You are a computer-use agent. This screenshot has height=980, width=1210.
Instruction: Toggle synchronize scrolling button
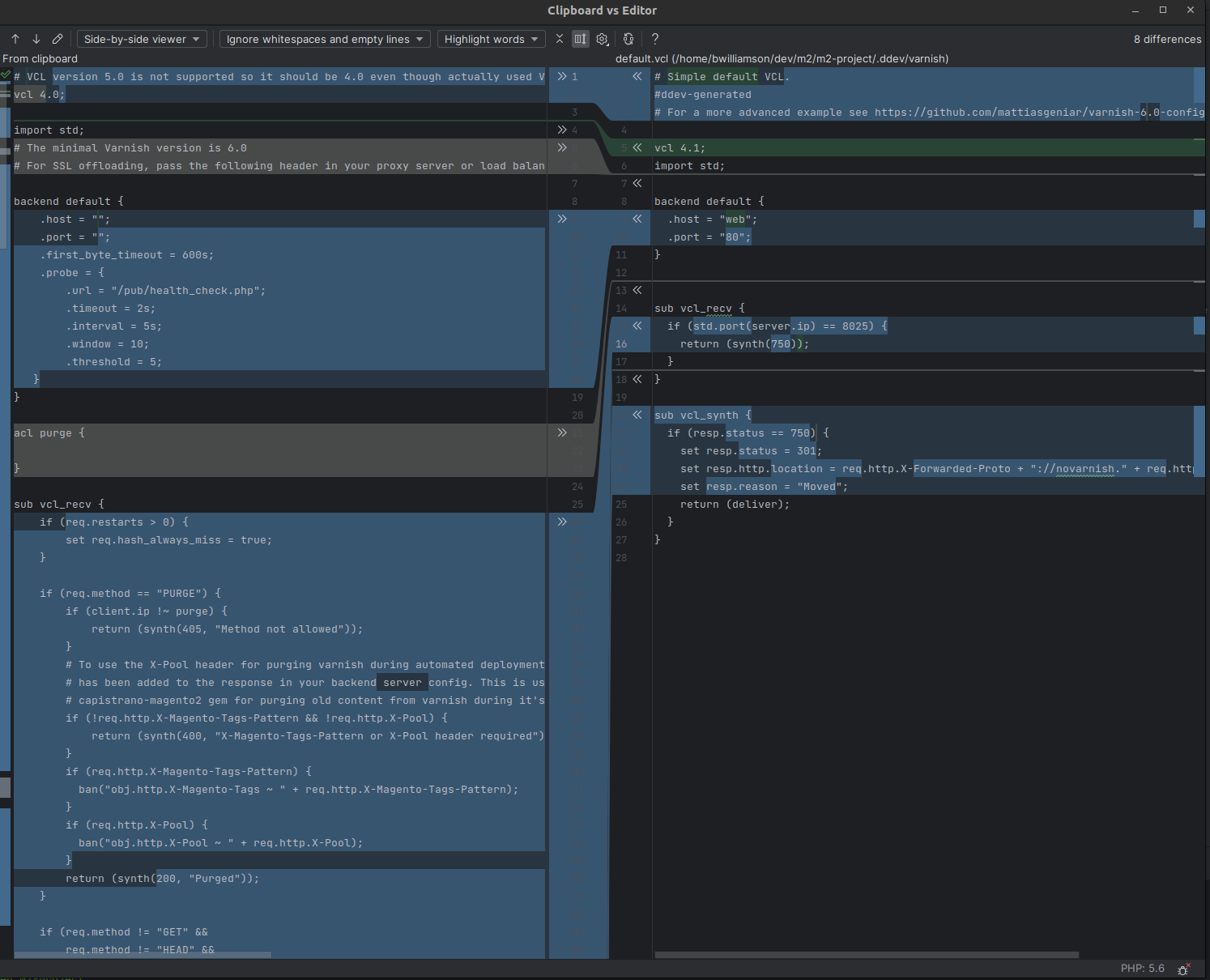click(x=580, y=39)
